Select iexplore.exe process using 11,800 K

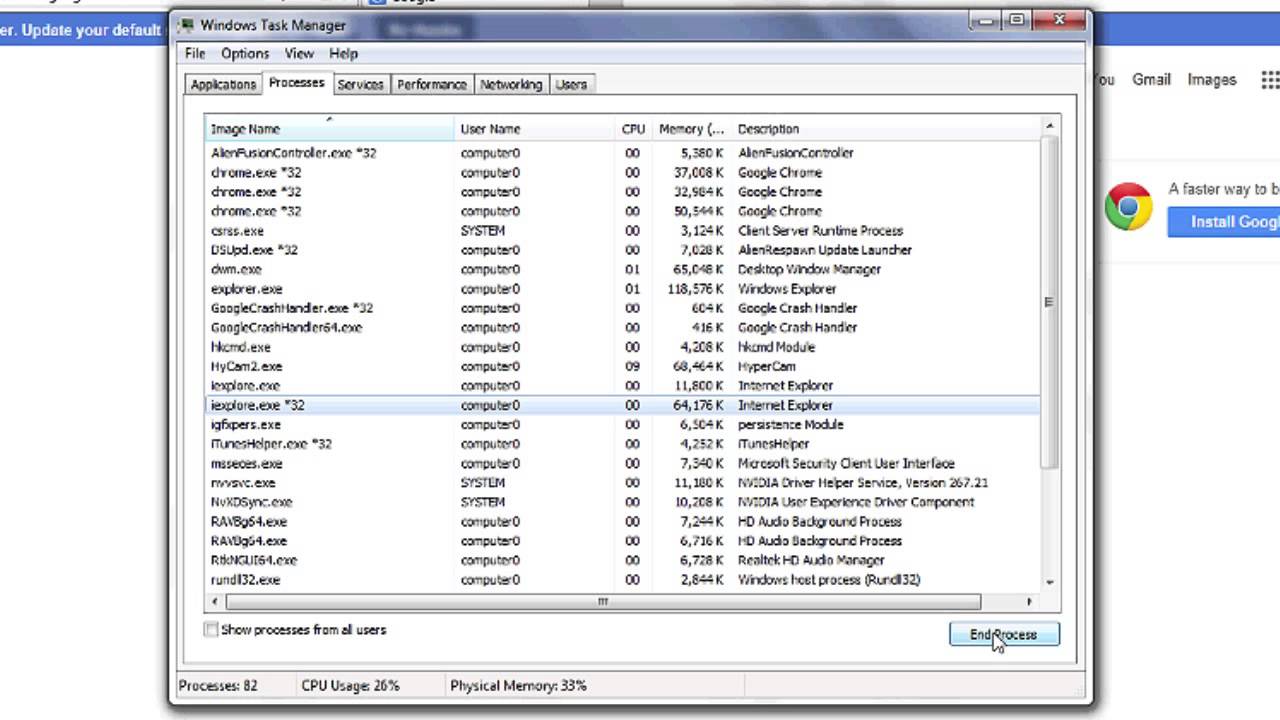[x=622, y=385]
